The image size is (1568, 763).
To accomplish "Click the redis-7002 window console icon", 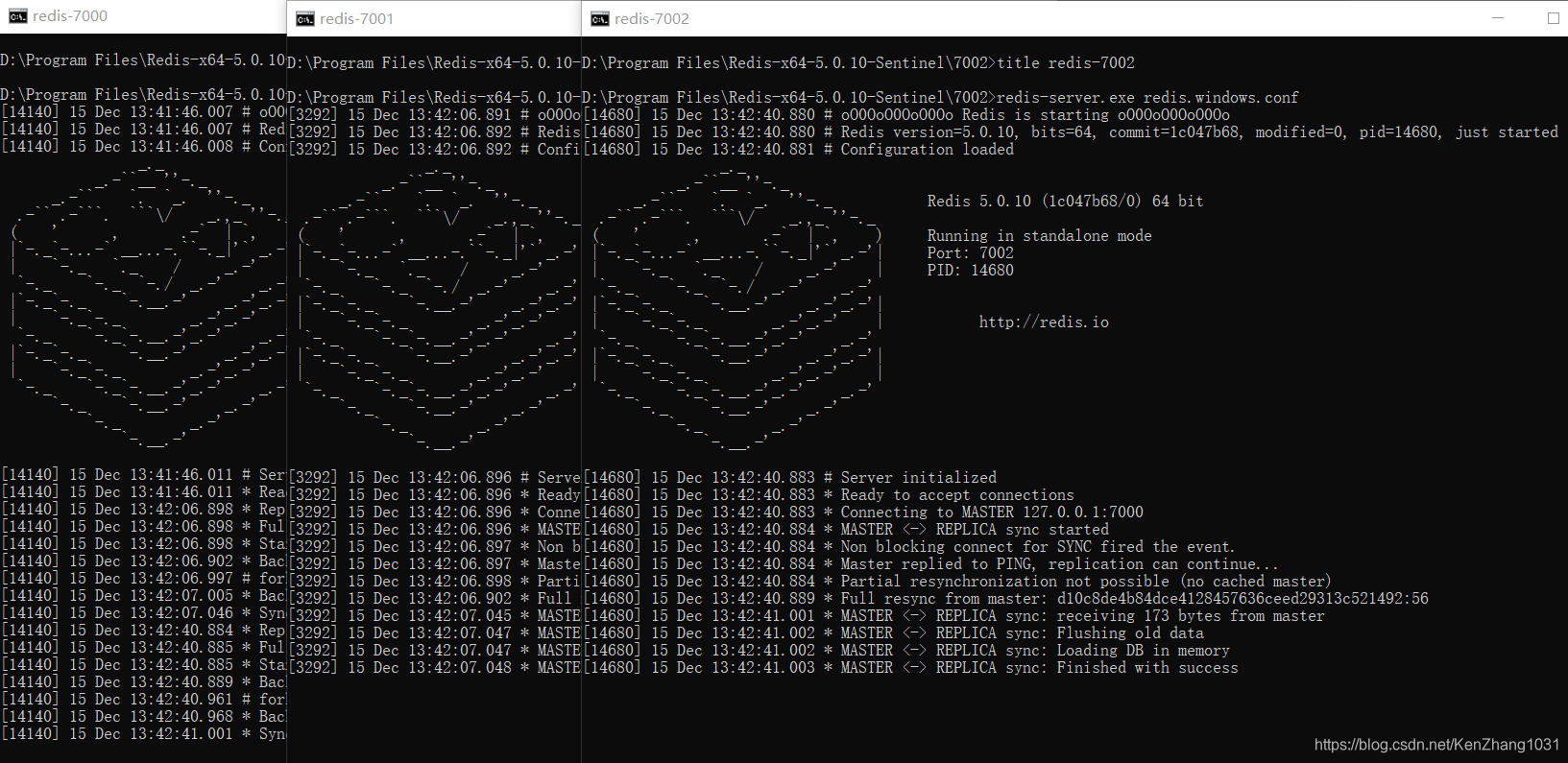I will pyautogui.click(x=600, y=19).
